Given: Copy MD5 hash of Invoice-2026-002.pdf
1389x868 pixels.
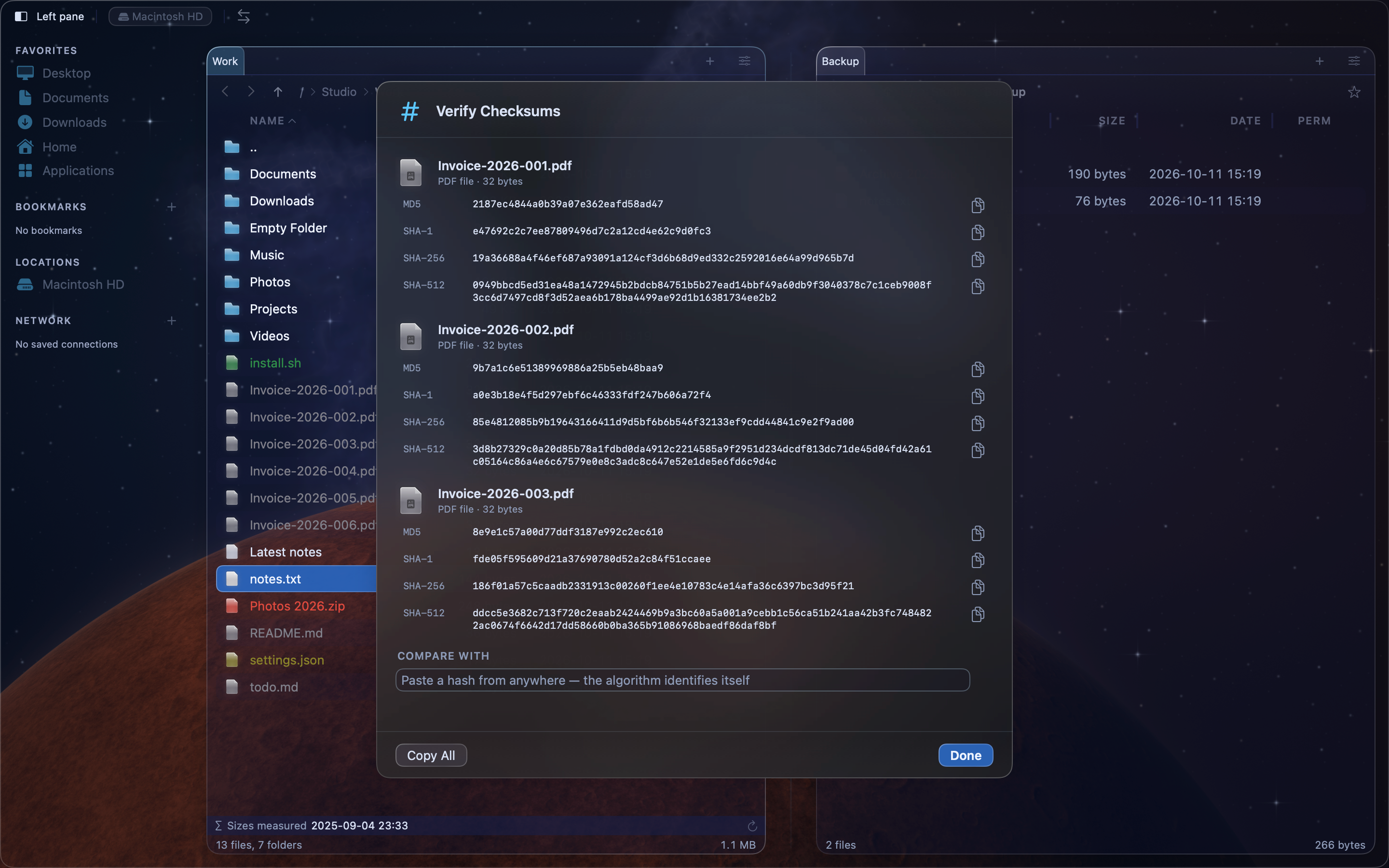Looking at the screenshot, I should [978, 369].
